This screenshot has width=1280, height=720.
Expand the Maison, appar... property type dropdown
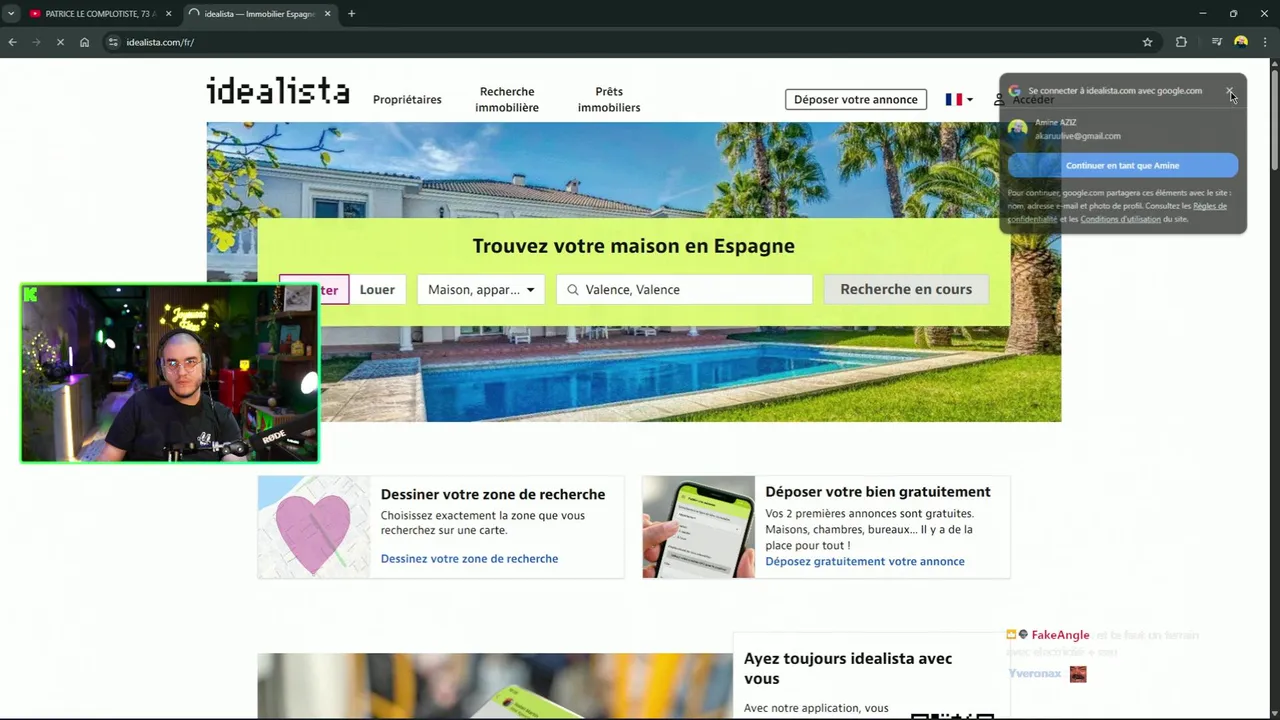tap(481, 290)
